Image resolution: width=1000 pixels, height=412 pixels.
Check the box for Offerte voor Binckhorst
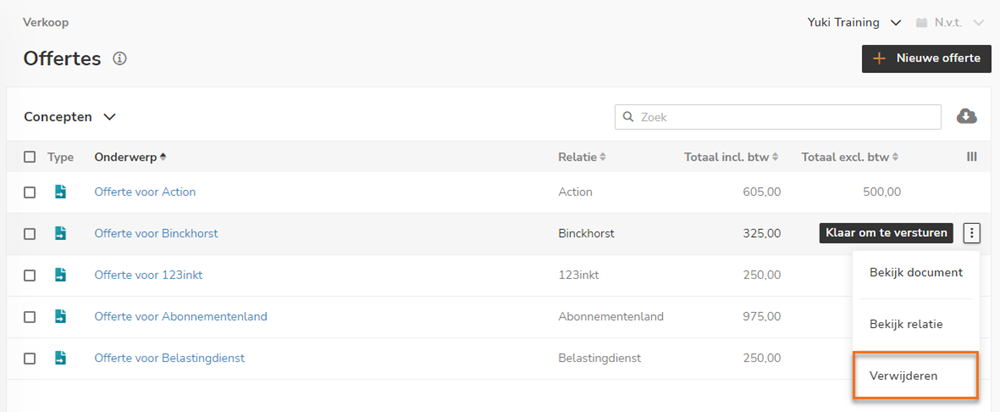[29, 234]
